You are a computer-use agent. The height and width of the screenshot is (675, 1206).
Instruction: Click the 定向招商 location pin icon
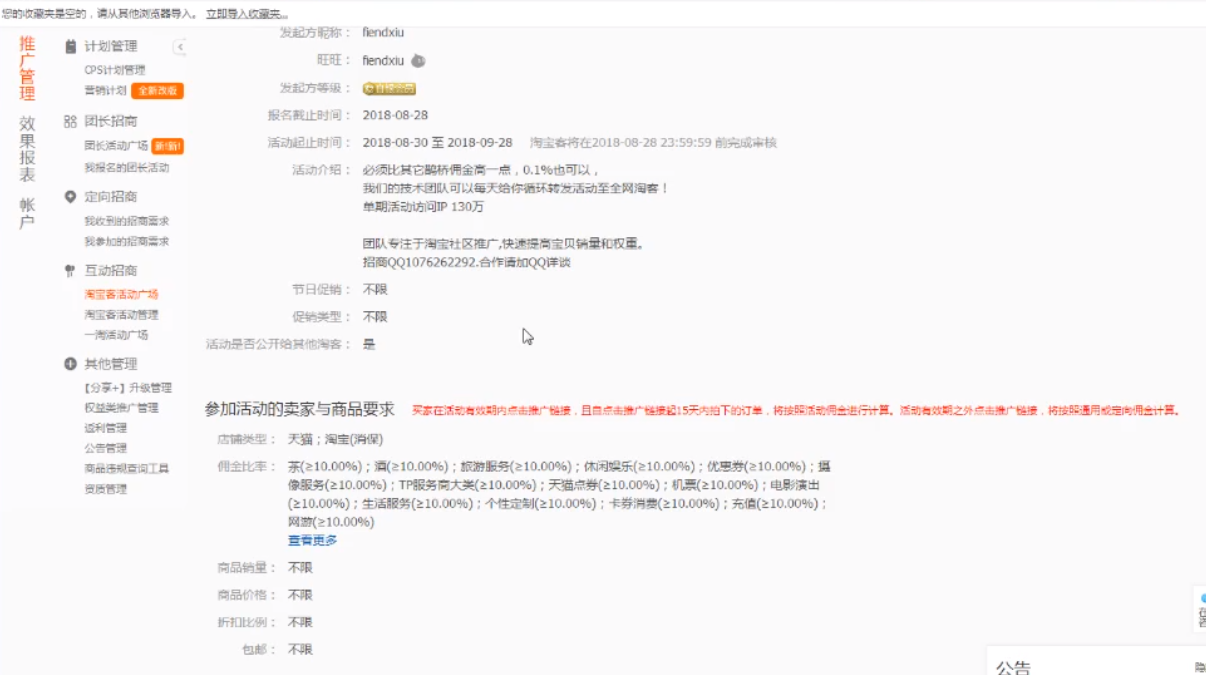tap(70, 197)
